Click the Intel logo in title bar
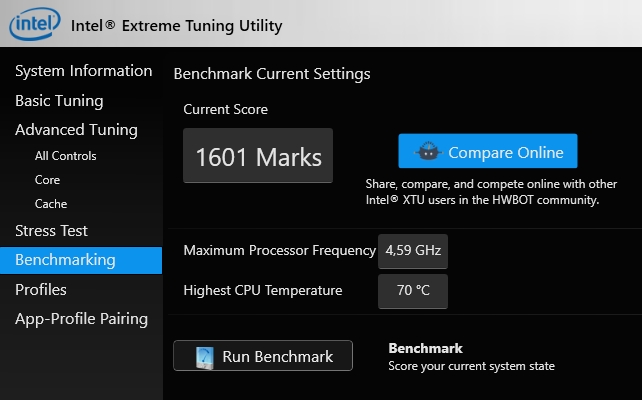Viewport: 642px width, 400px height. pyautogui.click(x=32, y=24)
